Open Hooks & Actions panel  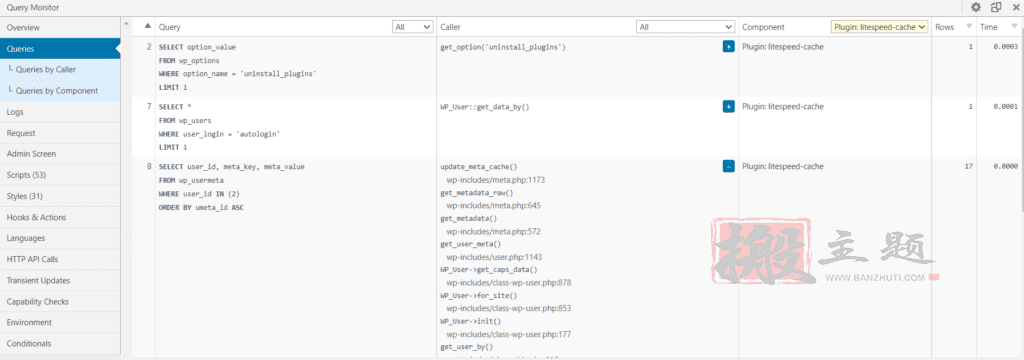point(60,217)
